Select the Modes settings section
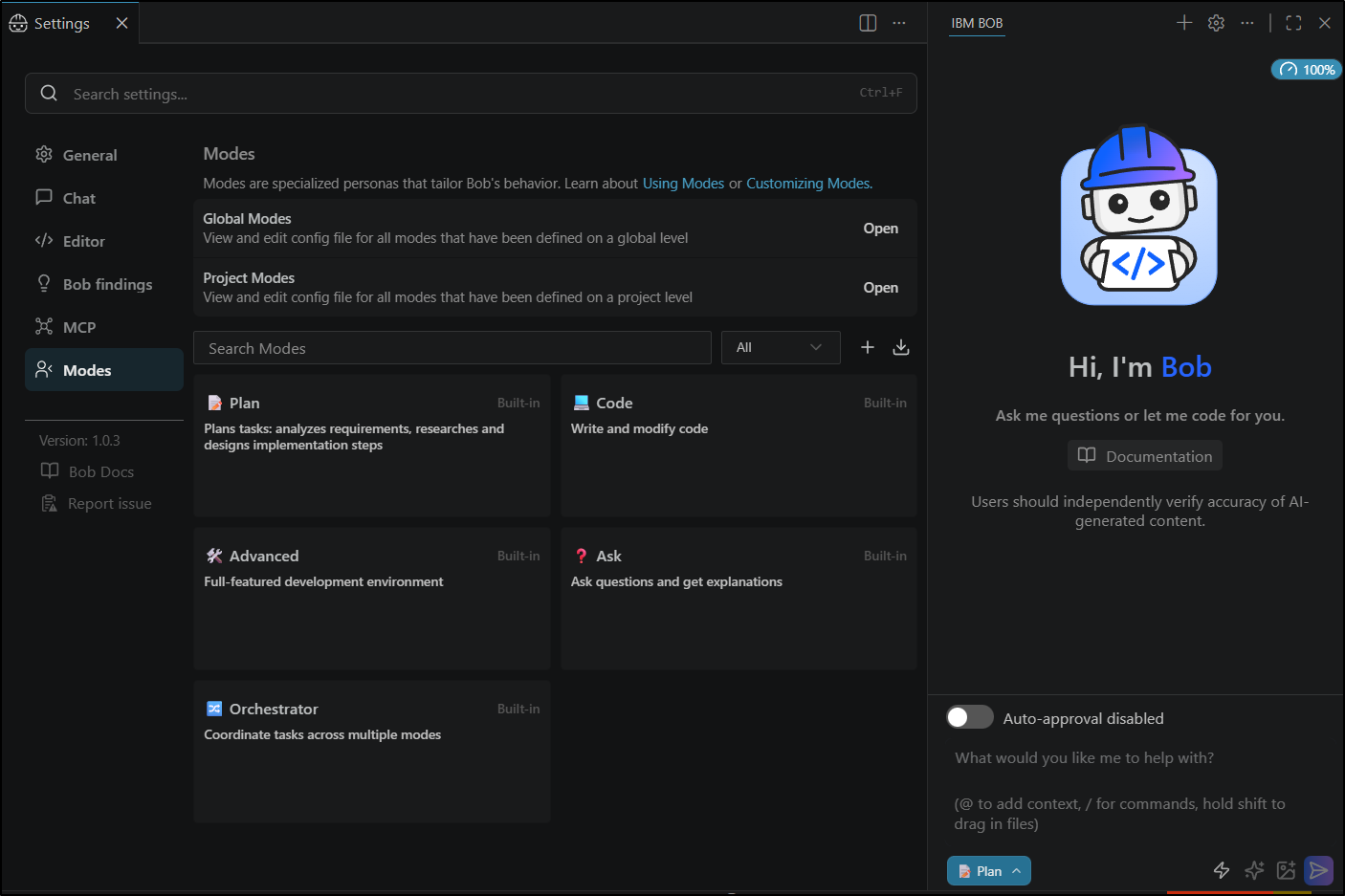Viewport: 1345px width, 896px height. point(103,370)
